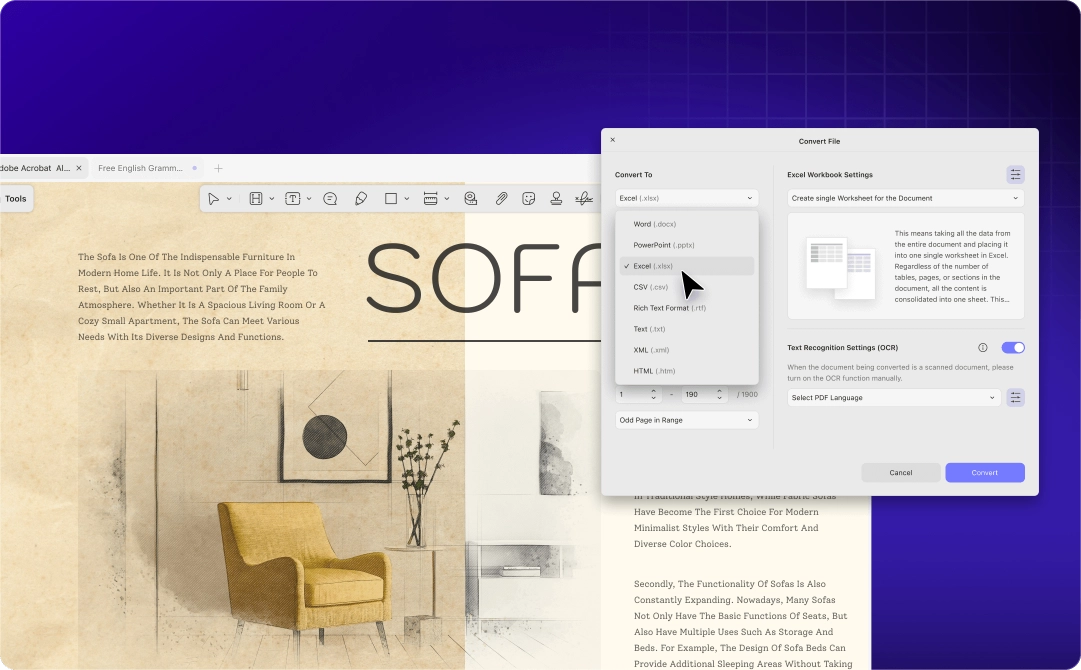
Task: Expand the measure tool options arrow
Action: [447, 199]
